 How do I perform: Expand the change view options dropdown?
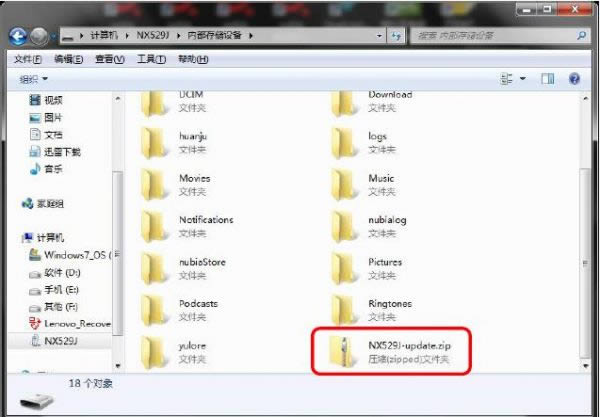click(x=521, y=78)
